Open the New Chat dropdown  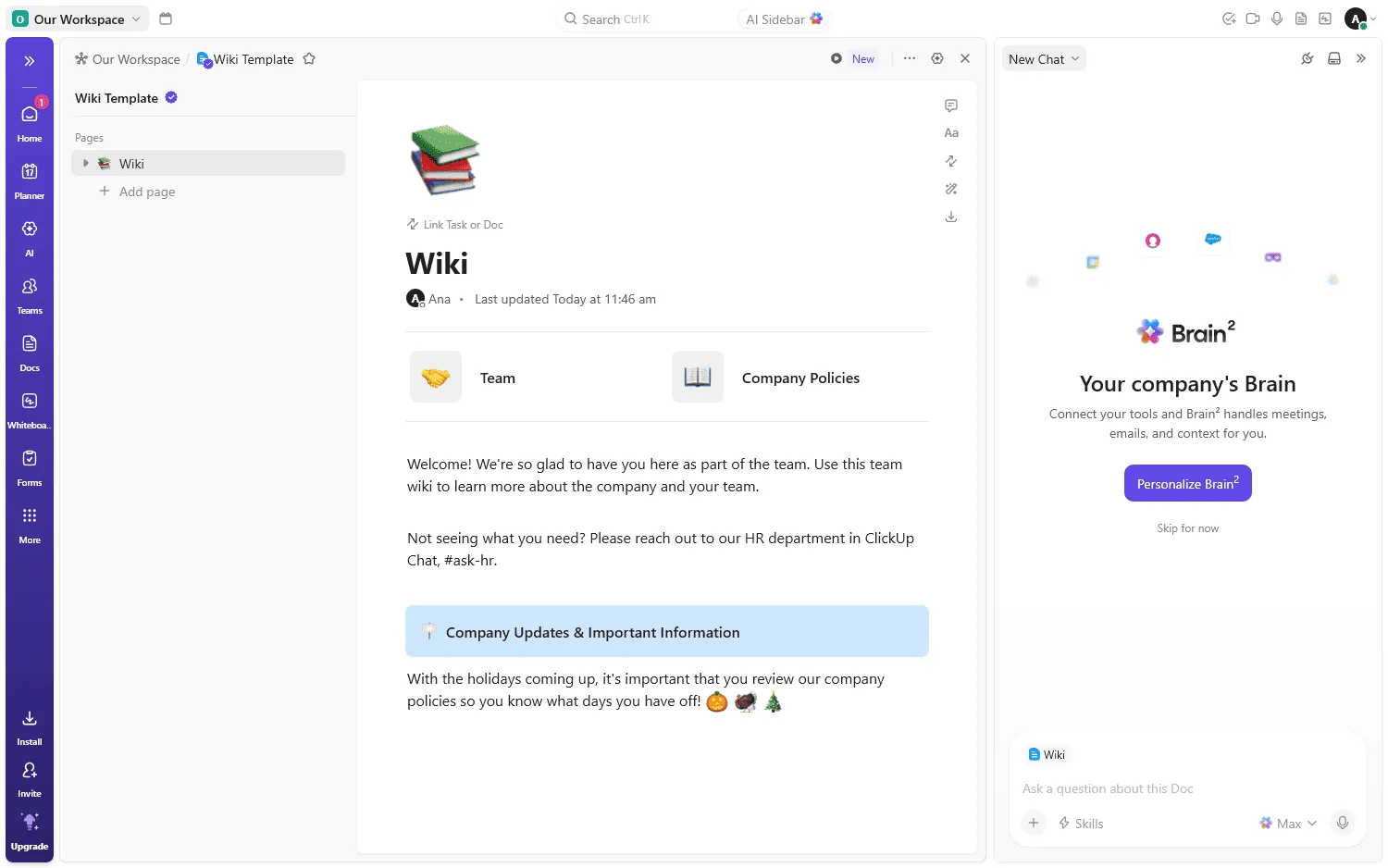pos(1044,59)
